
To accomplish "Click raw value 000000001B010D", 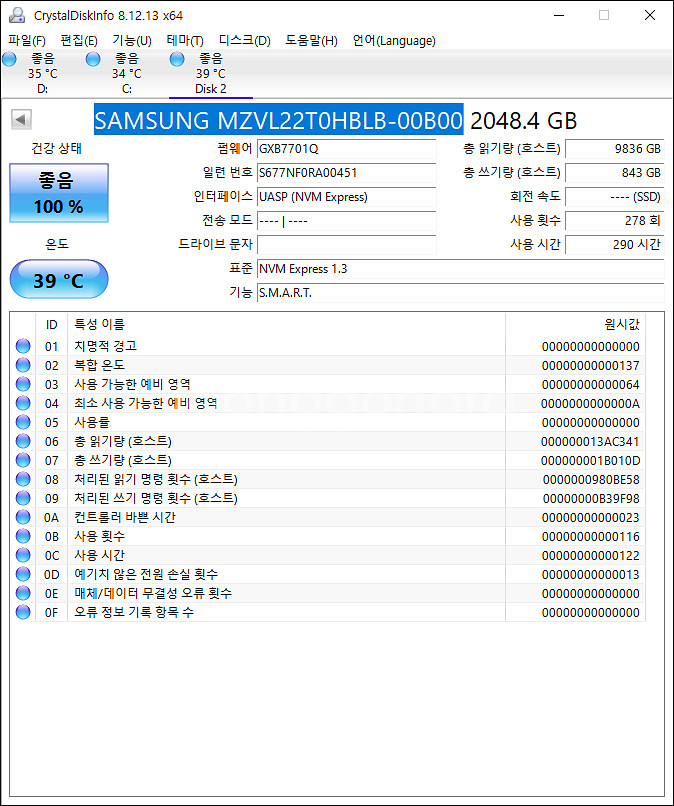I will [590, 461].
